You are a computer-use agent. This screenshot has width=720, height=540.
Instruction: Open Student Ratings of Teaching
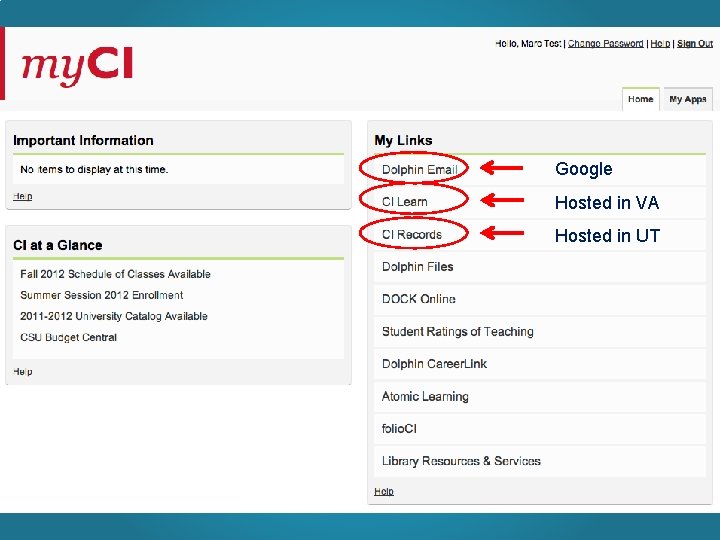click(458, 332)
